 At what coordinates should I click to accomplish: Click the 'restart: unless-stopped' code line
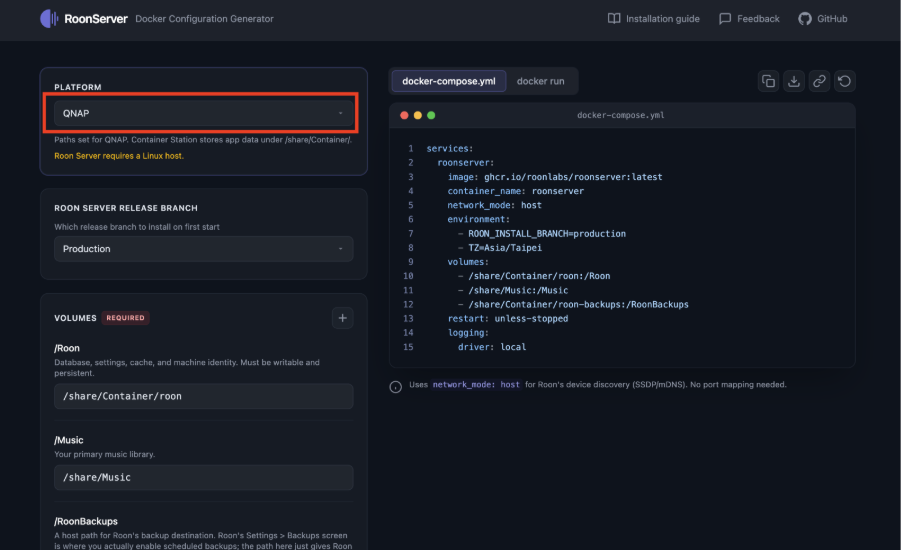tap(507, 318)
